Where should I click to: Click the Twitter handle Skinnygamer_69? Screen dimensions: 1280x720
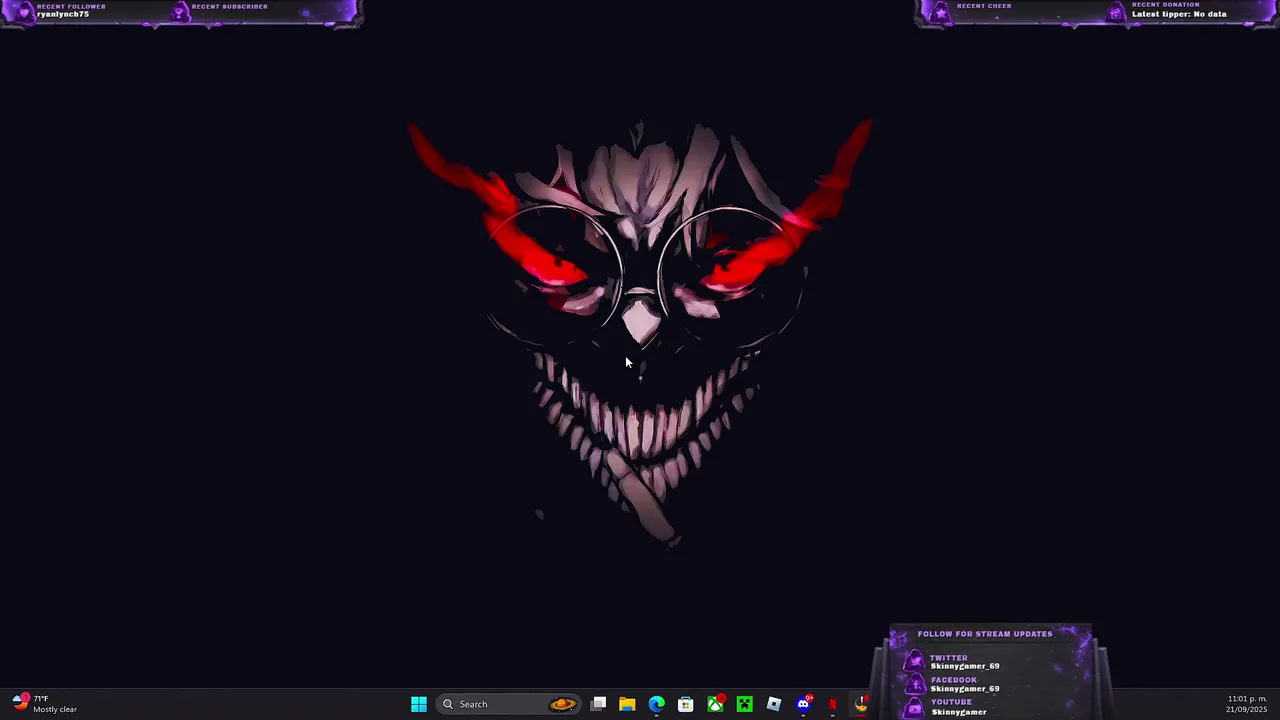[965, 666]
